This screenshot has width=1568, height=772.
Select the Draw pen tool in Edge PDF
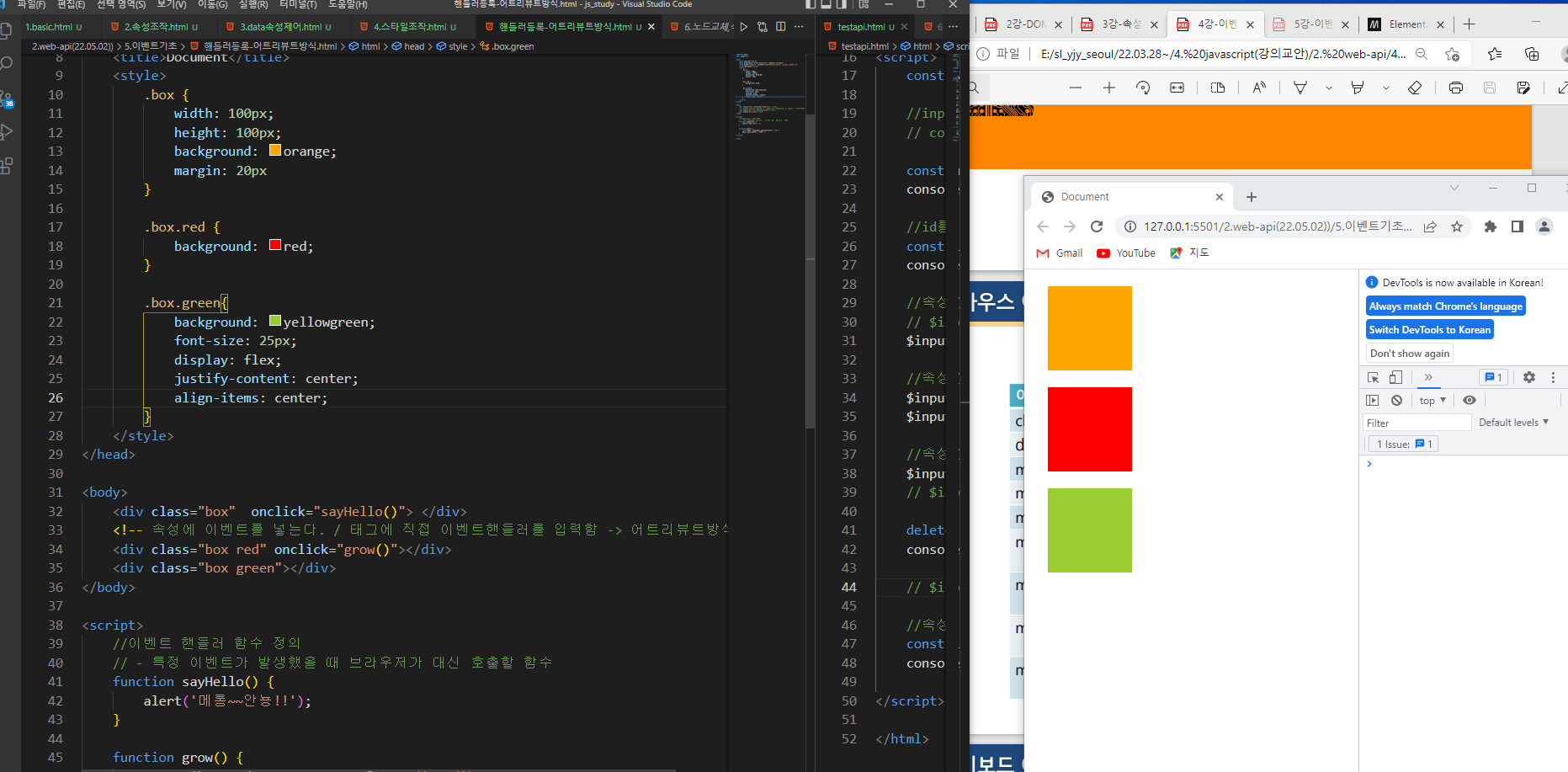(x=1300, y=88)
